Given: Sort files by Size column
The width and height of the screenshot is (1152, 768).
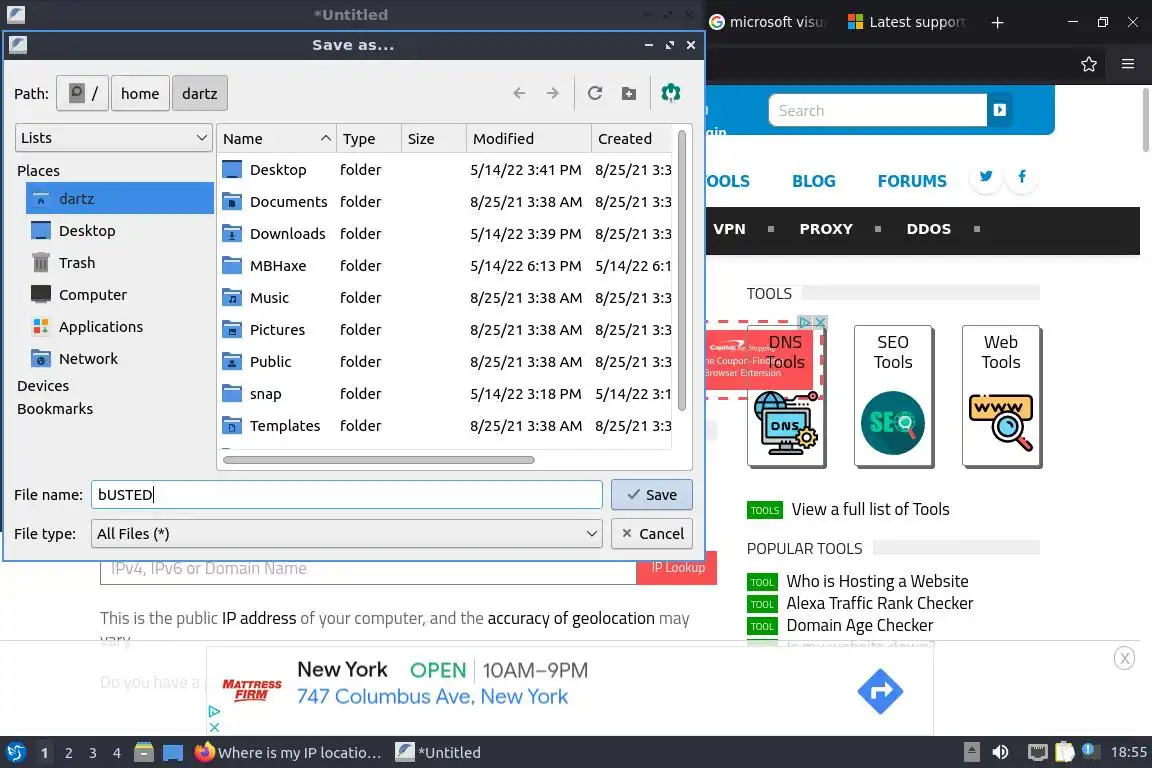Looking at the screenshot, I should pyautogui.click(x=433, y=138).
